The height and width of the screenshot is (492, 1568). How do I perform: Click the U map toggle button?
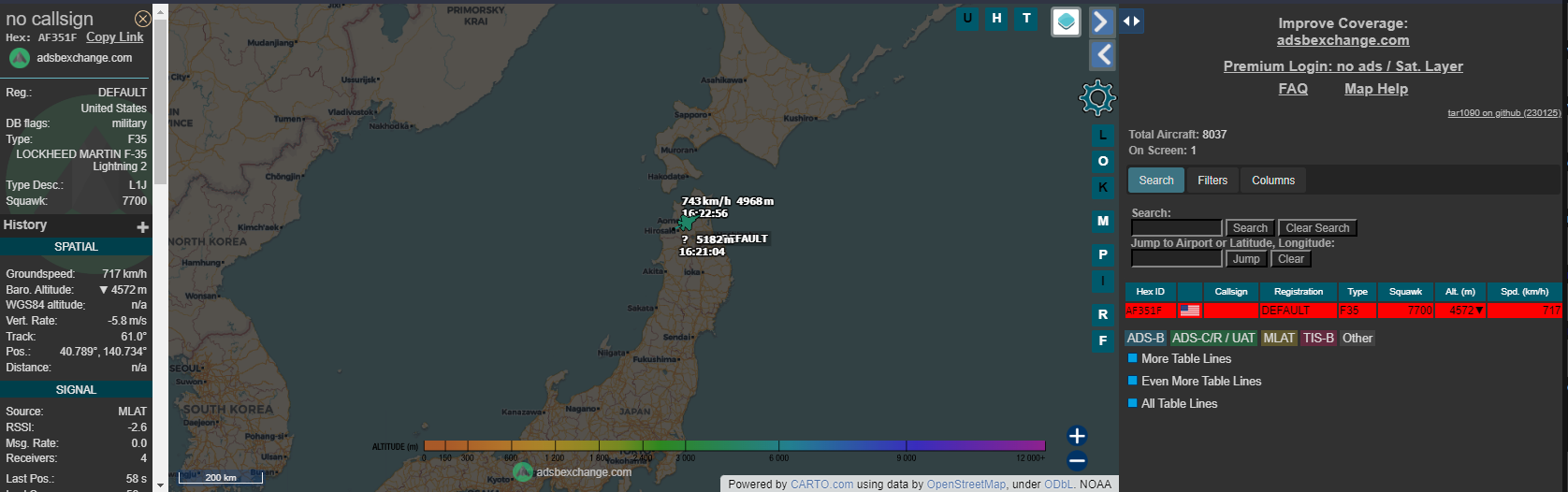(x=967, y=19)
